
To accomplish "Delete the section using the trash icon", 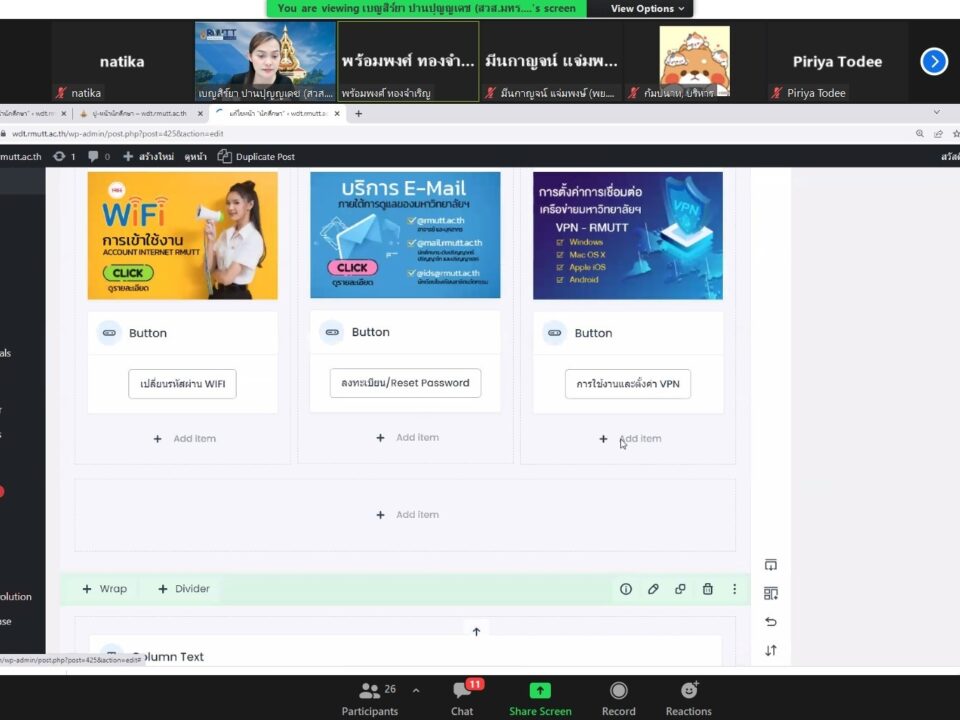I will click(708, 589).
